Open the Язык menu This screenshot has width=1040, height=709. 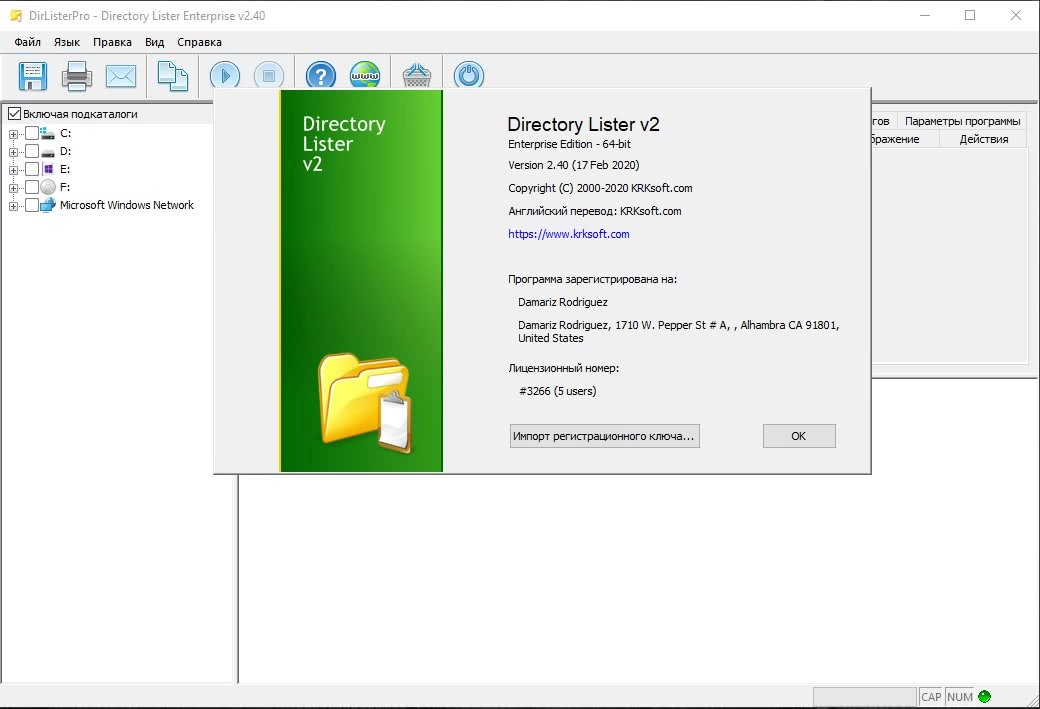click(66, 42)
